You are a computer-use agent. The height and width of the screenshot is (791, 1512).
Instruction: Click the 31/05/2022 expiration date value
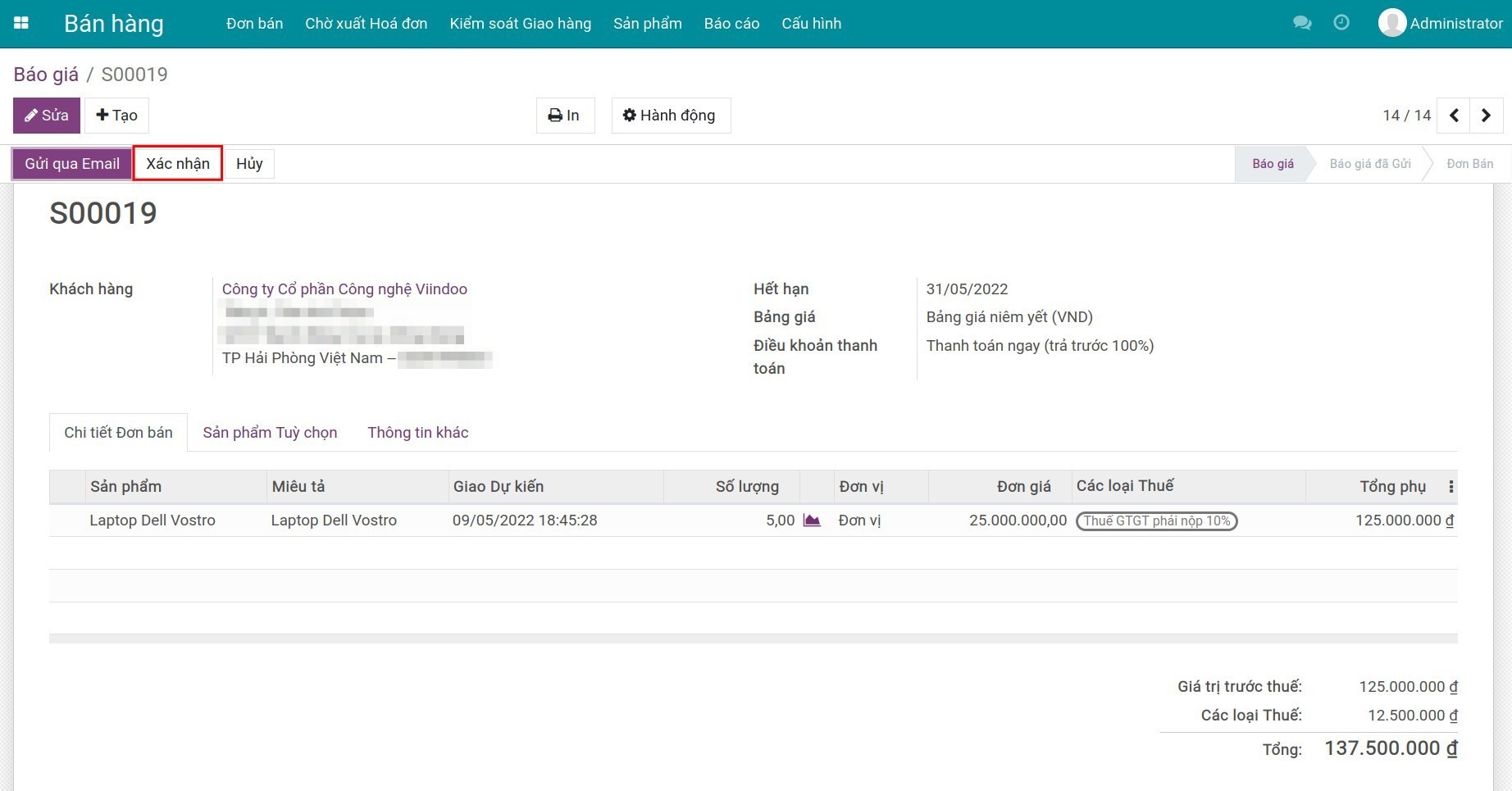click(x=968, y=289)
